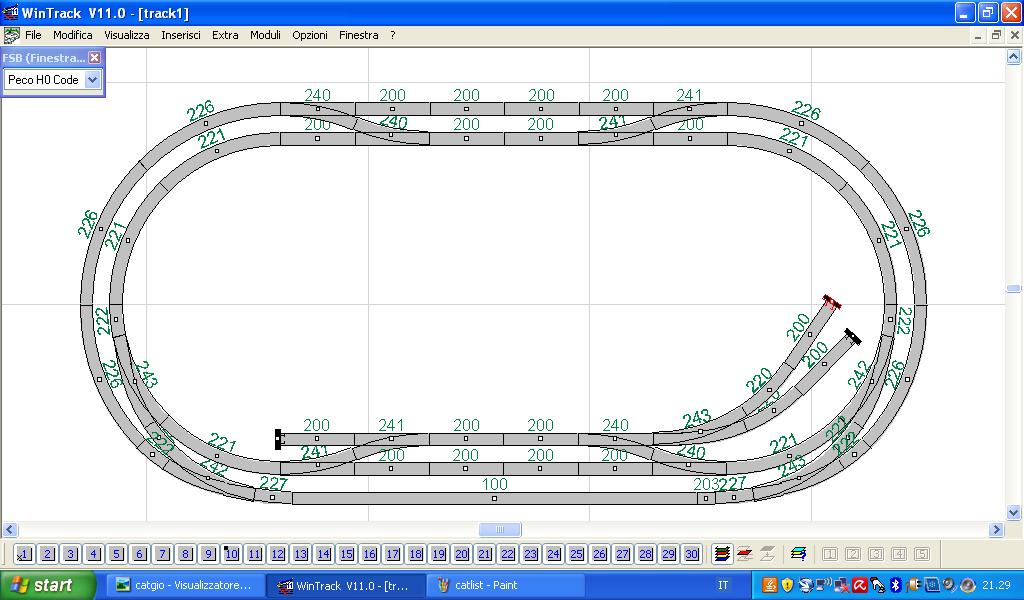Toggle layer 2 in bottom toolbar

tap(48, 554)
